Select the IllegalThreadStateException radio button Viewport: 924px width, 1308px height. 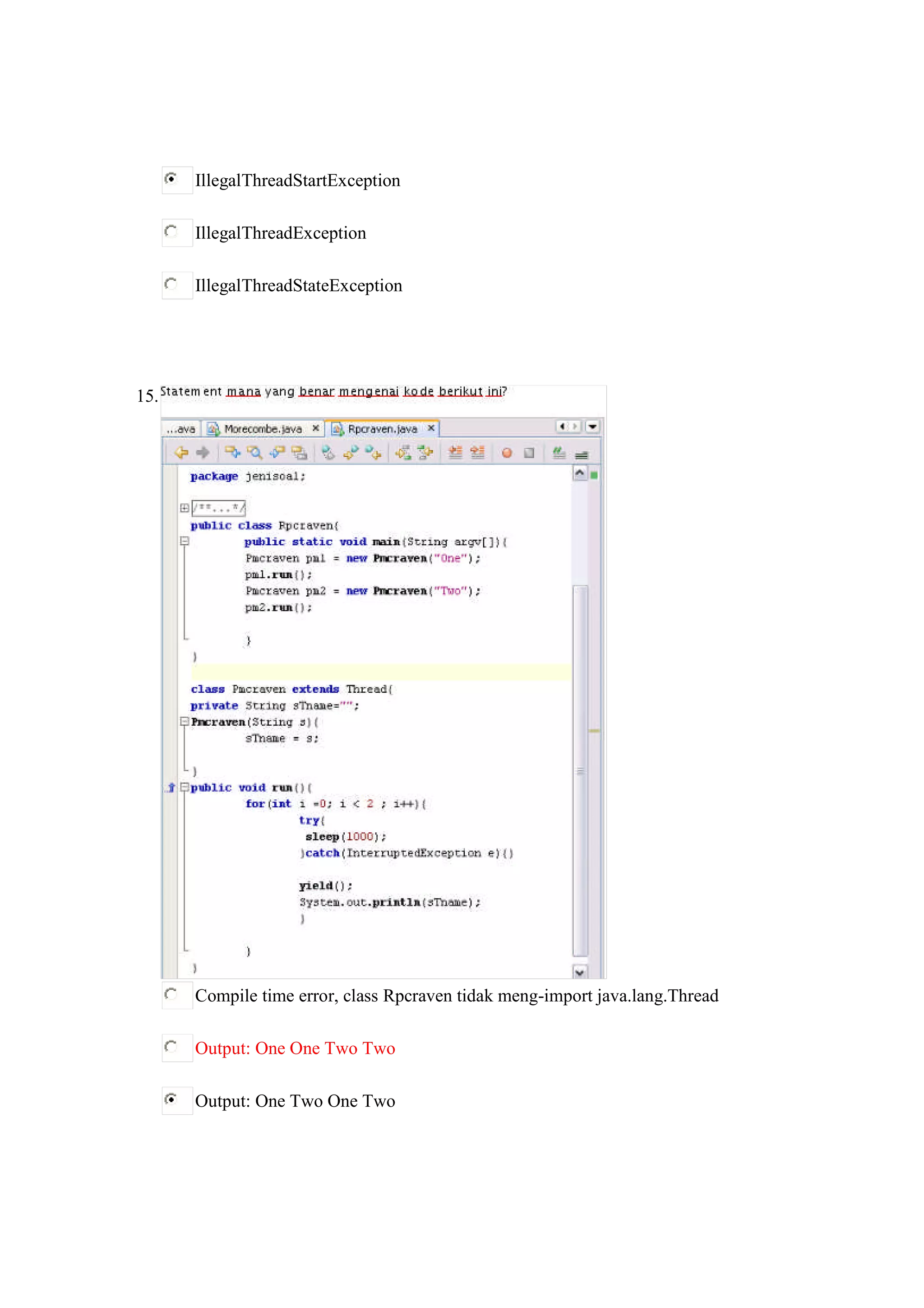[x=170, y=284]
